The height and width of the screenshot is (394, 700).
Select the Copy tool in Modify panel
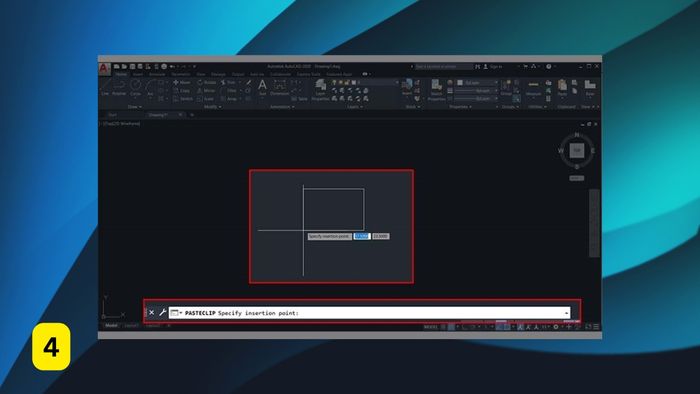(182, 91)
